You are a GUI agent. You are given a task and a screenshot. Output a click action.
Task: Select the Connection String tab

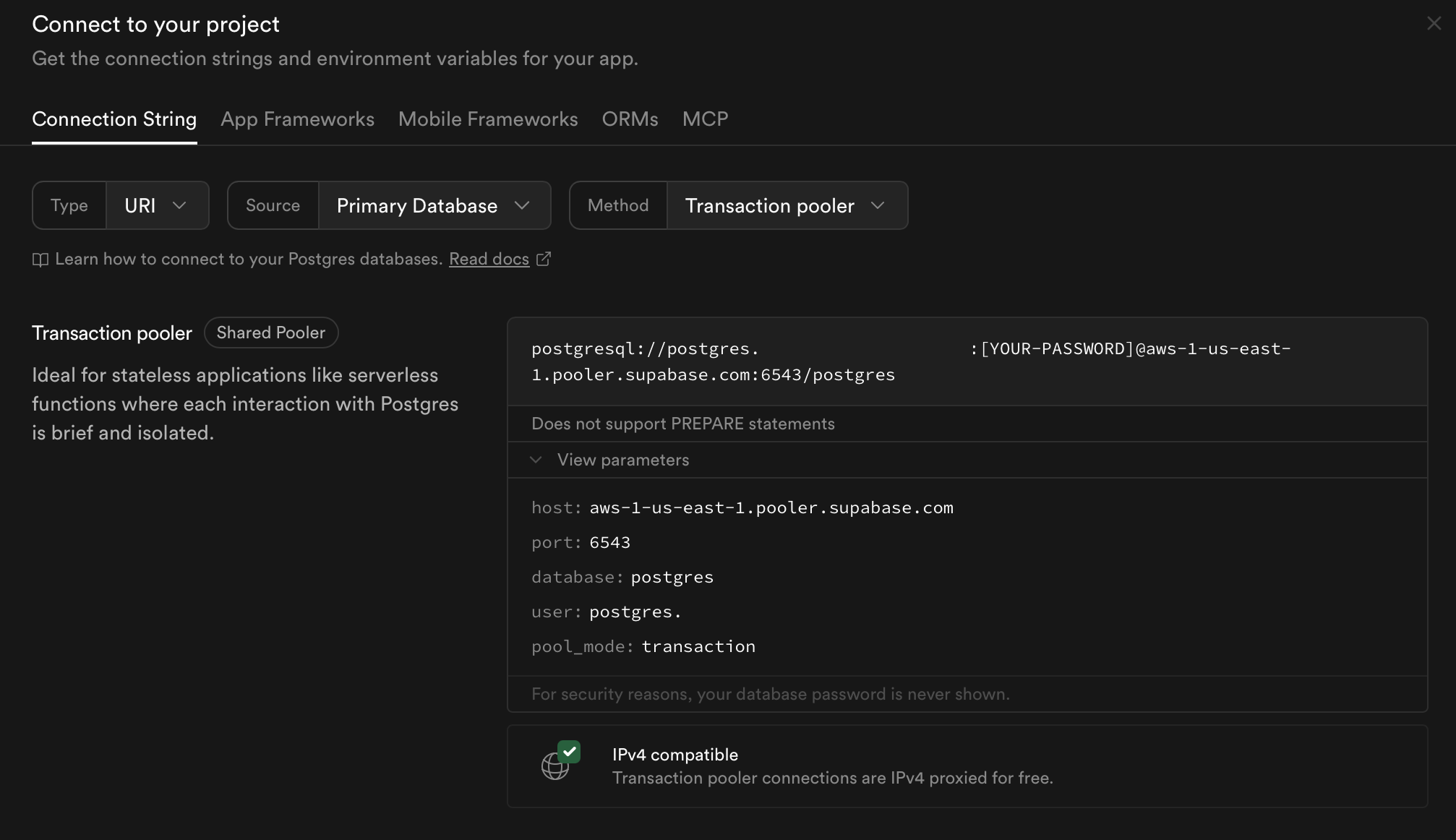pyautogui.click(x=114, y=119)
